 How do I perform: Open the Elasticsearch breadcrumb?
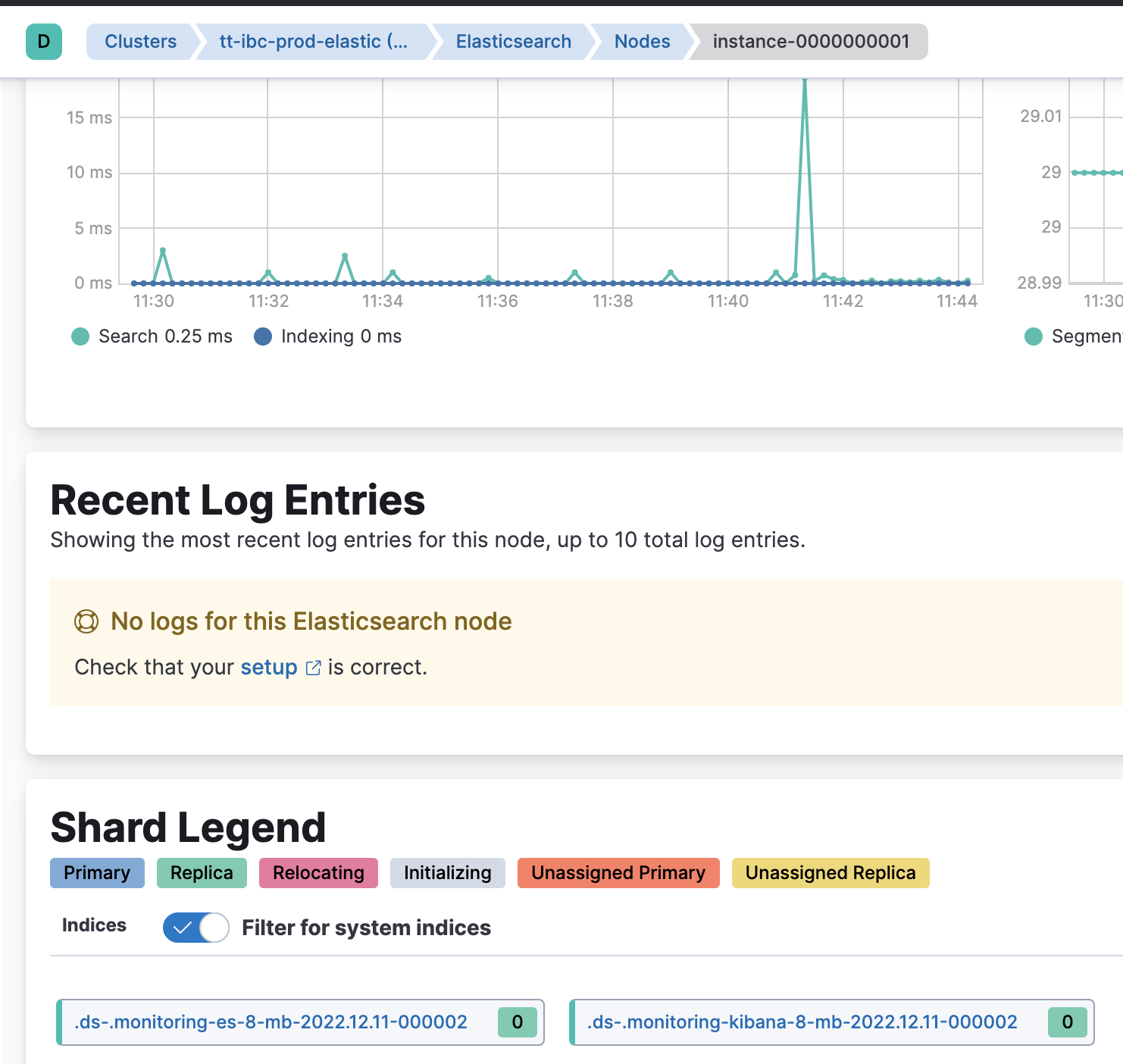514,42
